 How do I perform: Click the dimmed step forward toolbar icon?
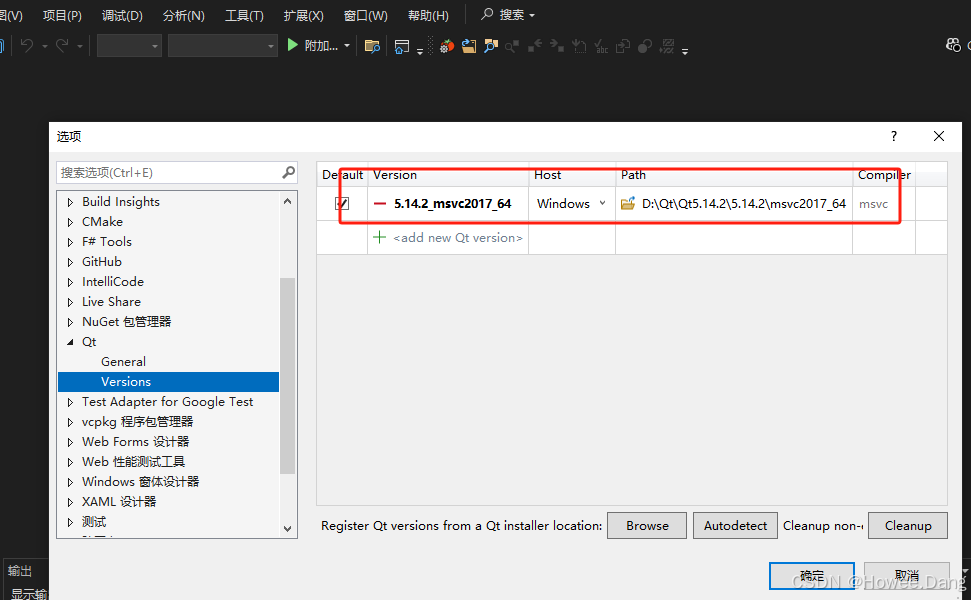click(x=557, y=46)
